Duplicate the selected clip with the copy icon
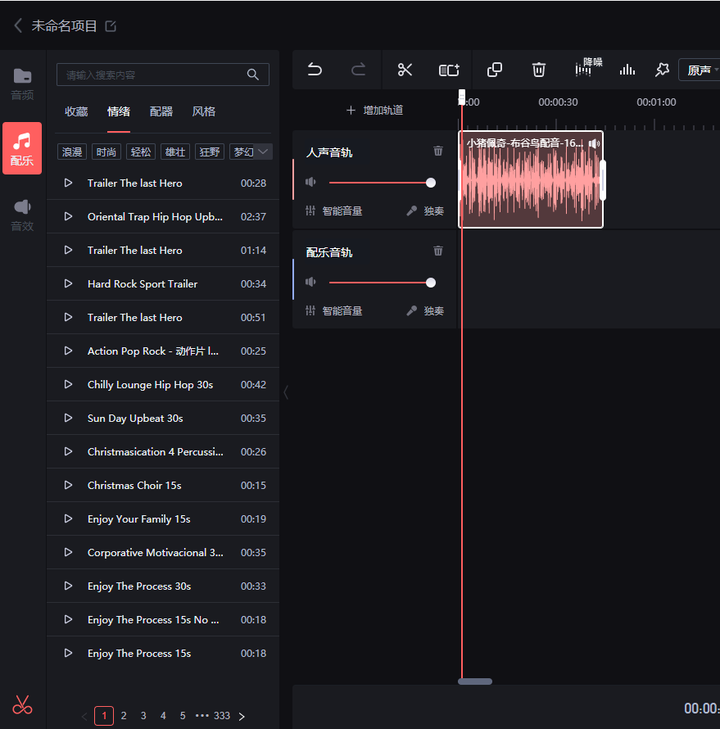The width and height of the screenshot is (720, 729). tap(494, 70)
